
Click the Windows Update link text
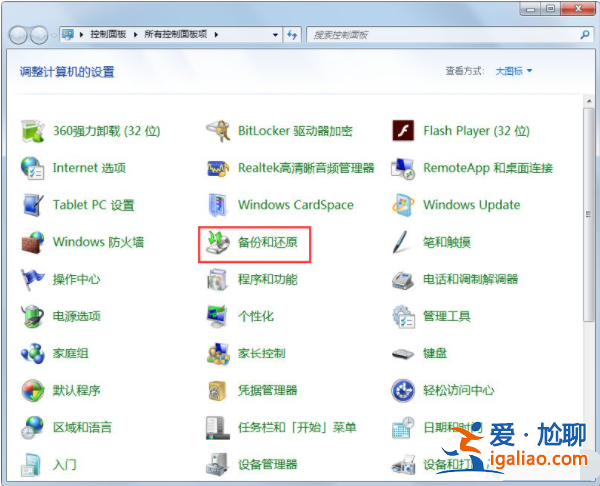471,205
